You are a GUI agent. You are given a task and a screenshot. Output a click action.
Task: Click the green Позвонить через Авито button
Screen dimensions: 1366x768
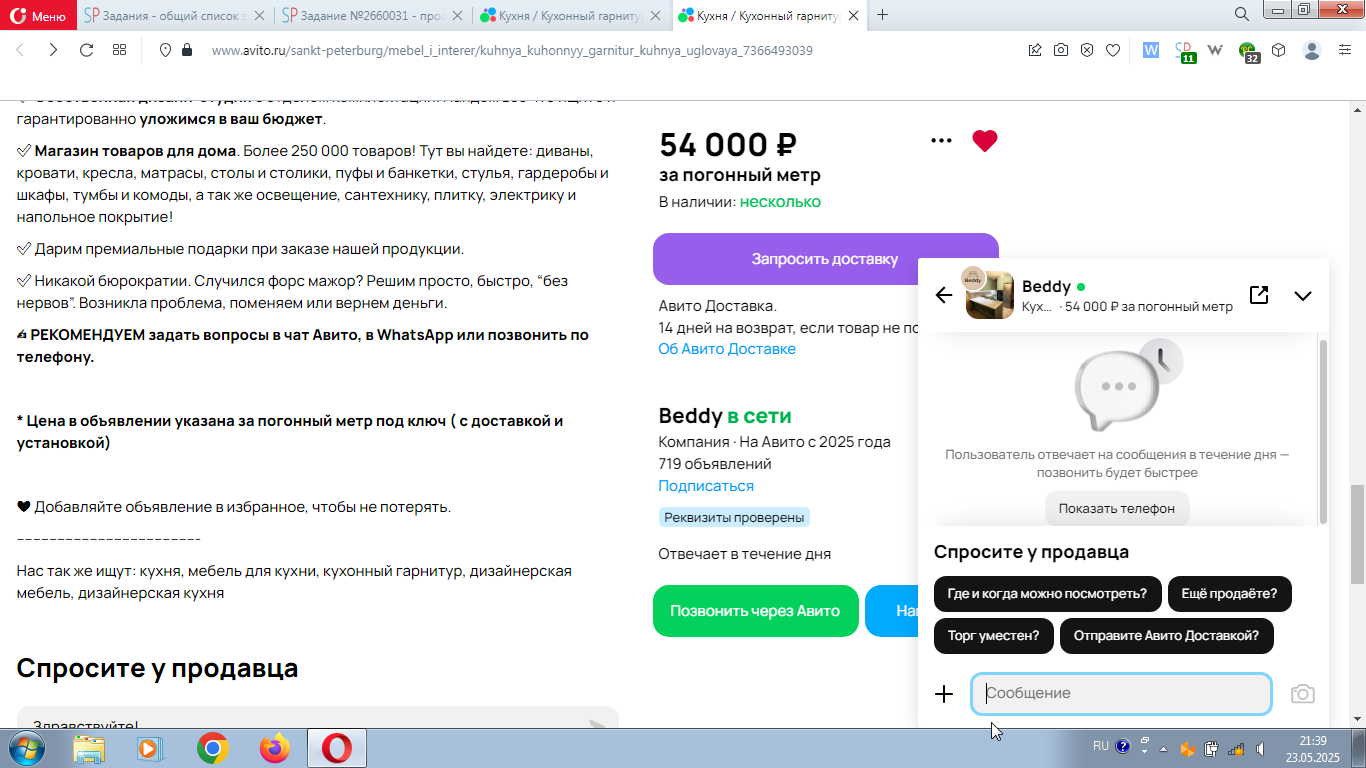(755, 611)
